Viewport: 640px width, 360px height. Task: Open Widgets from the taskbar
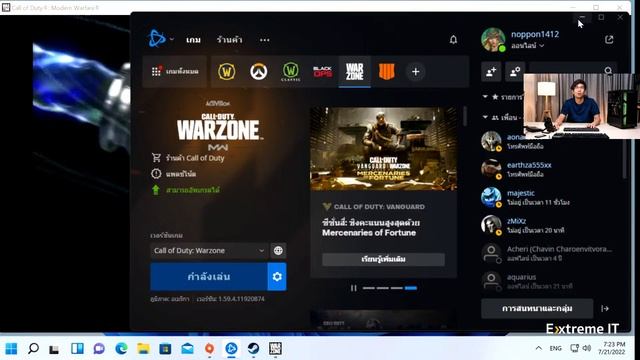click(77, 349)
